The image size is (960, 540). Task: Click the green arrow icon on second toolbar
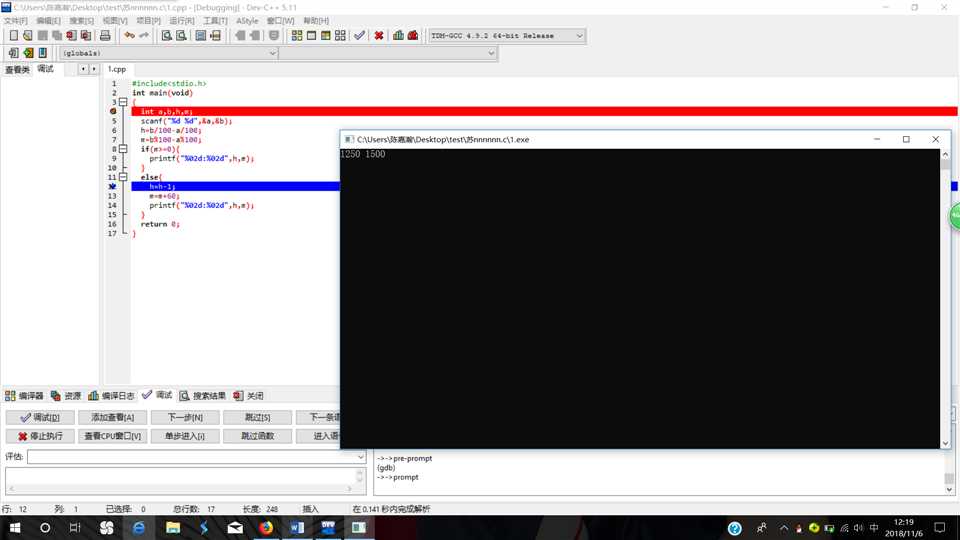point(28,53)
